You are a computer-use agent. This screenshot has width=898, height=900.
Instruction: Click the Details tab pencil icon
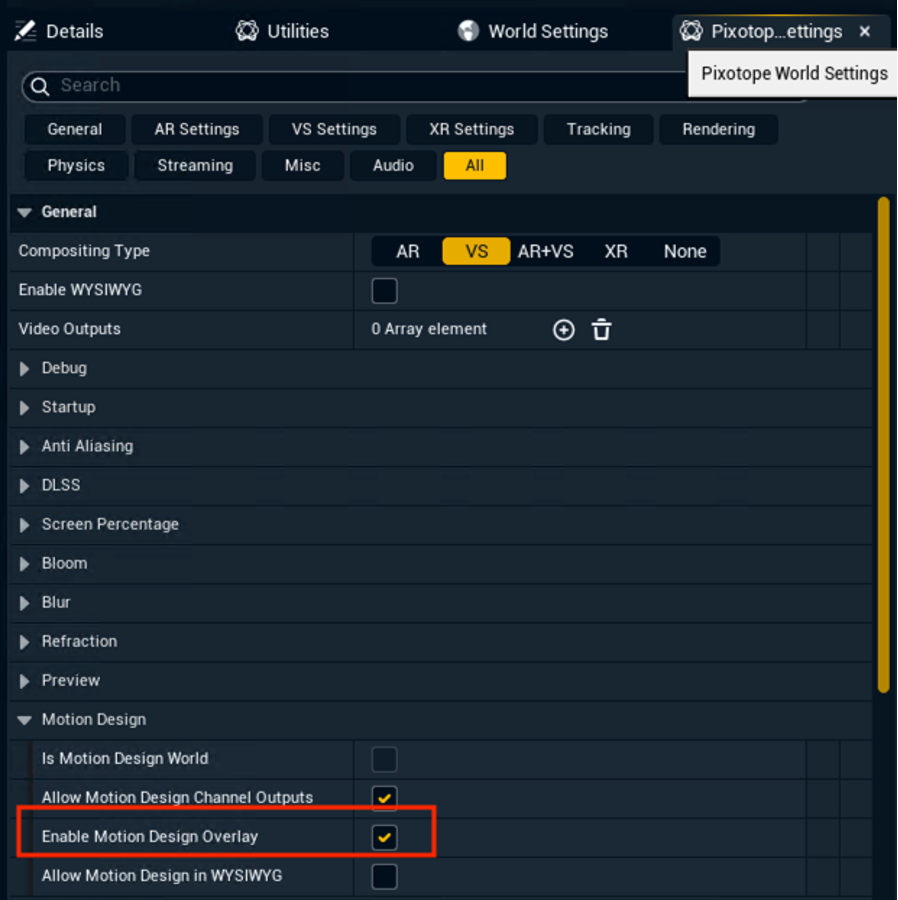[26, 31]
